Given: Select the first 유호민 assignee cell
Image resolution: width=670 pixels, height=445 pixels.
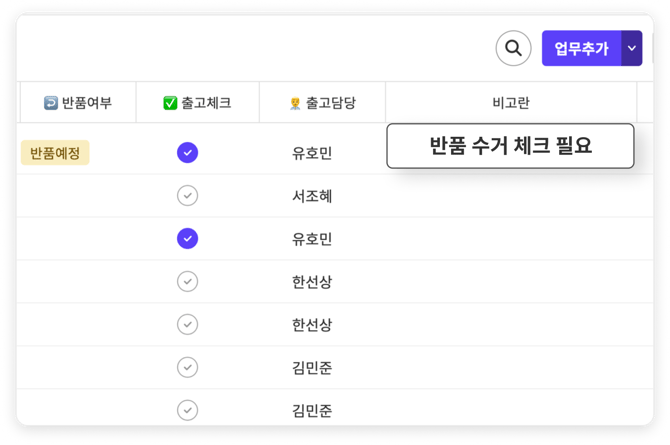Looking at the screenshot, I should coord(312,153).
